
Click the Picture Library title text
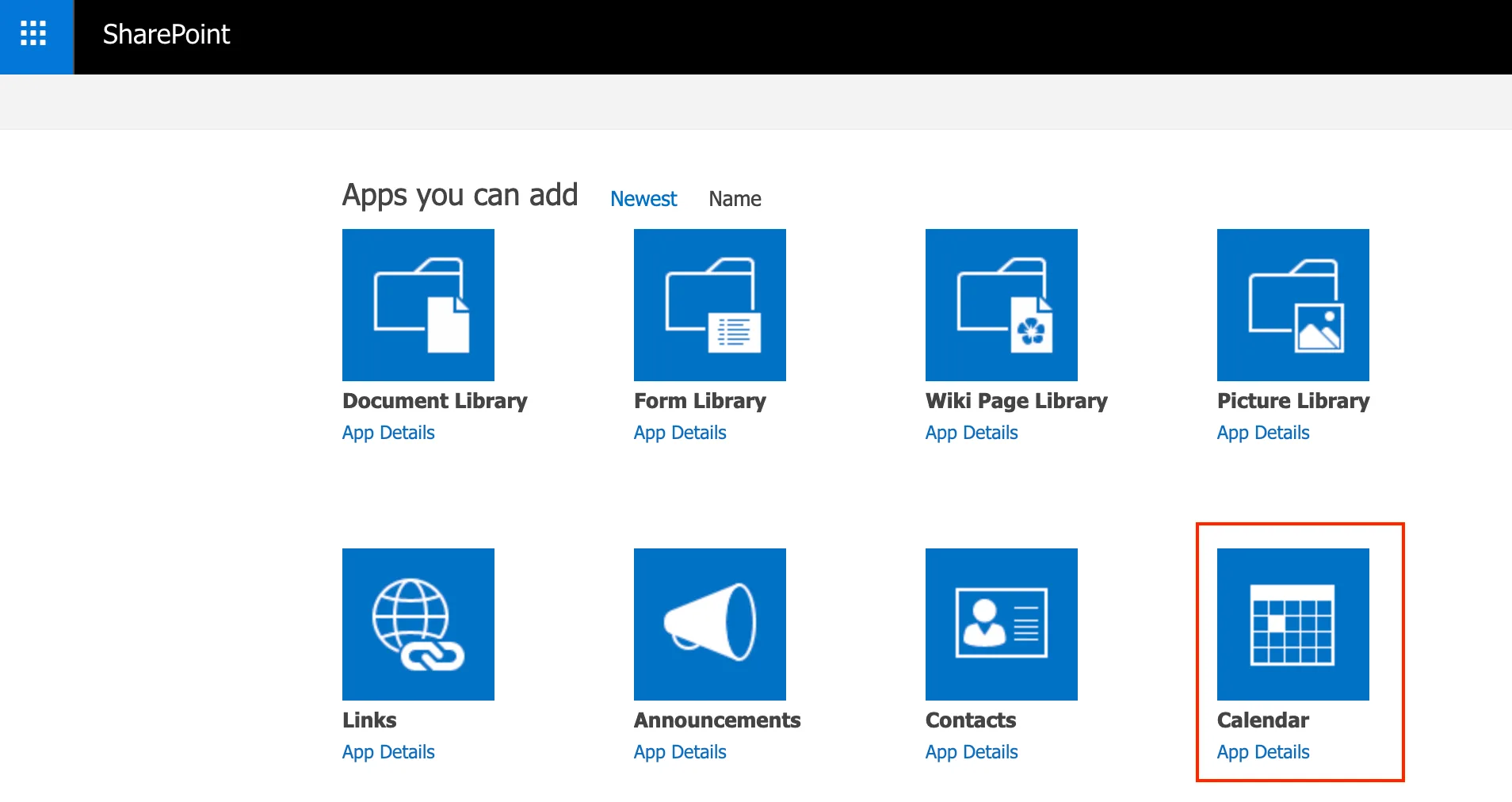(x=1293, y=401)
